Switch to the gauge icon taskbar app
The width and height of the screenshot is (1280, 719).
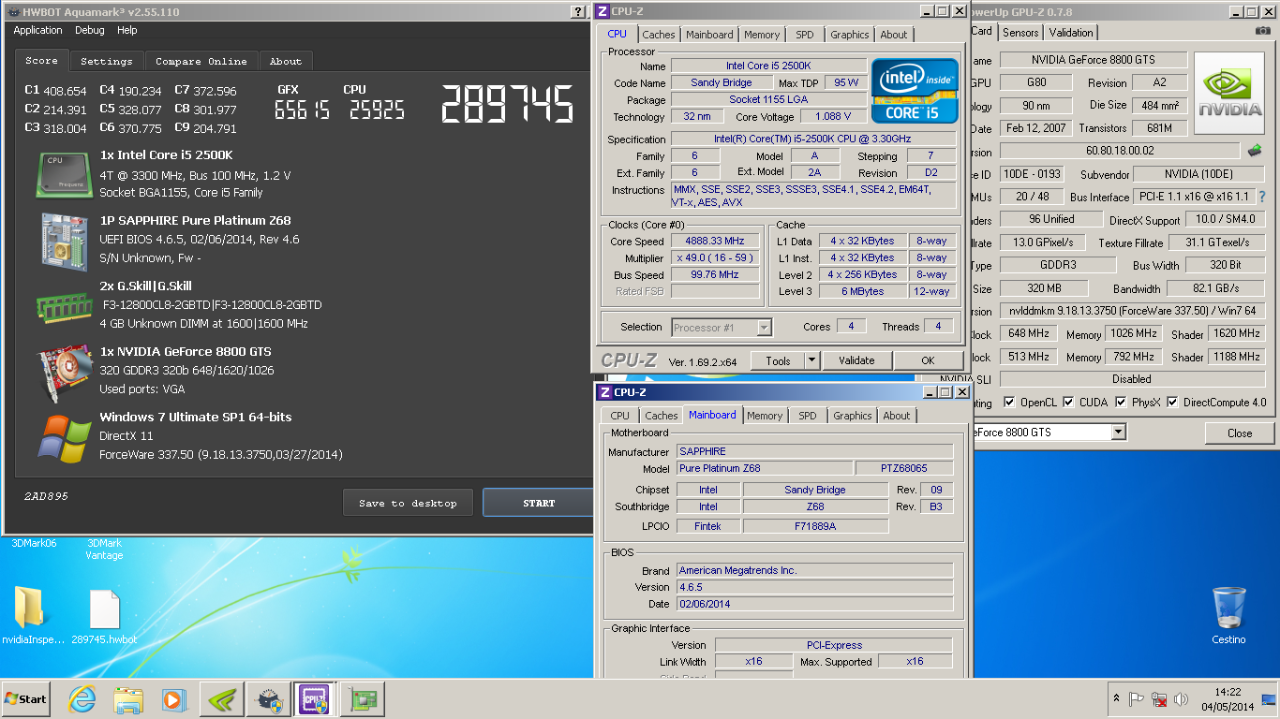pyautogui.click(x=268, y=699)
